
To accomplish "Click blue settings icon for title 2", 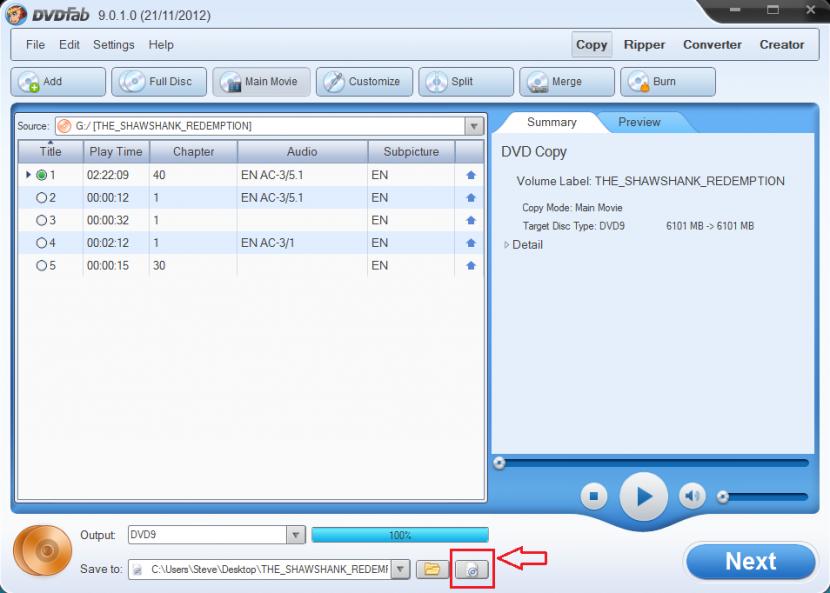I will (471, 197).
